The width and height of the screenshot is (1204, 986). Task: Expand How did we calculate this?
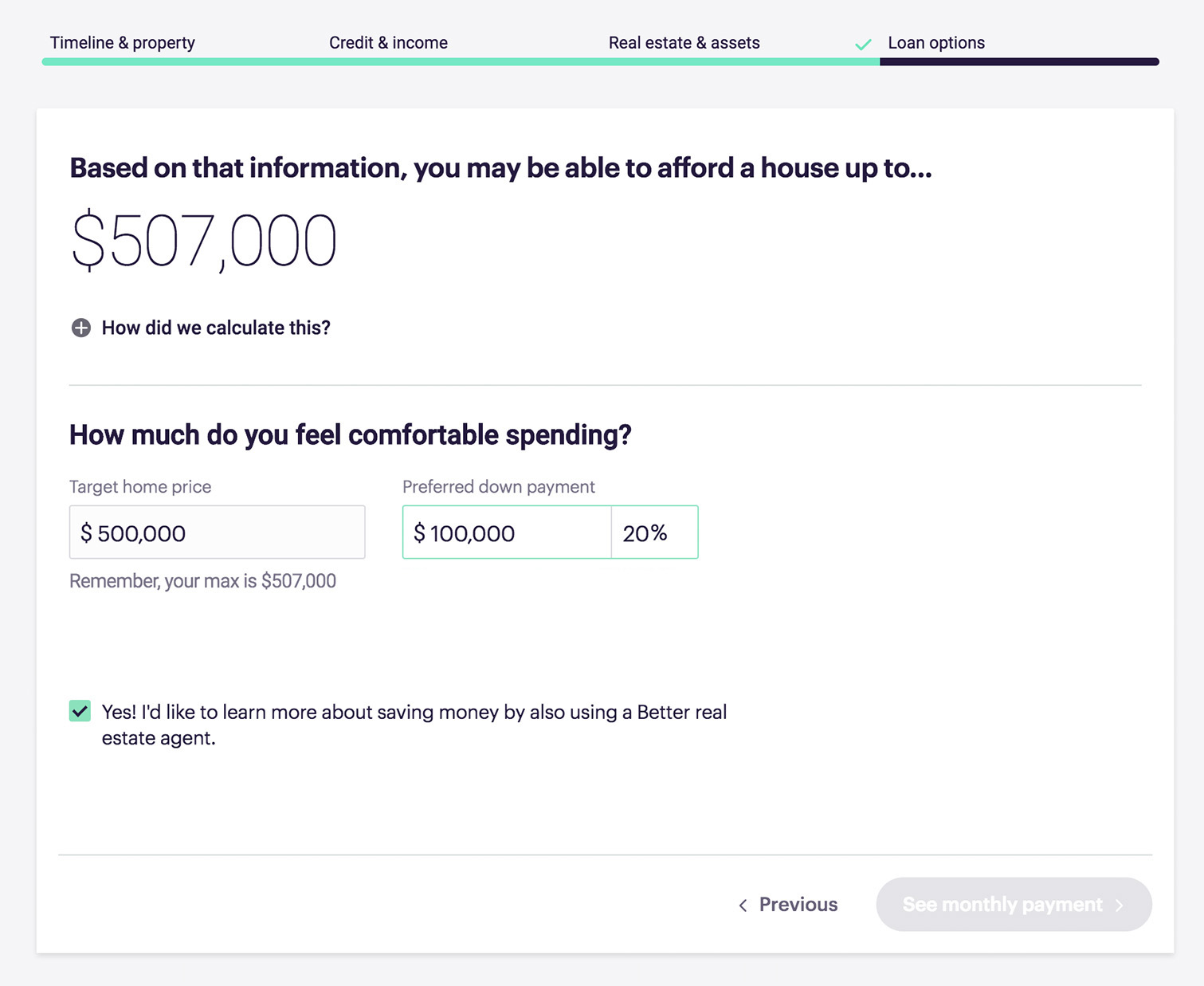tap(216, 328)
